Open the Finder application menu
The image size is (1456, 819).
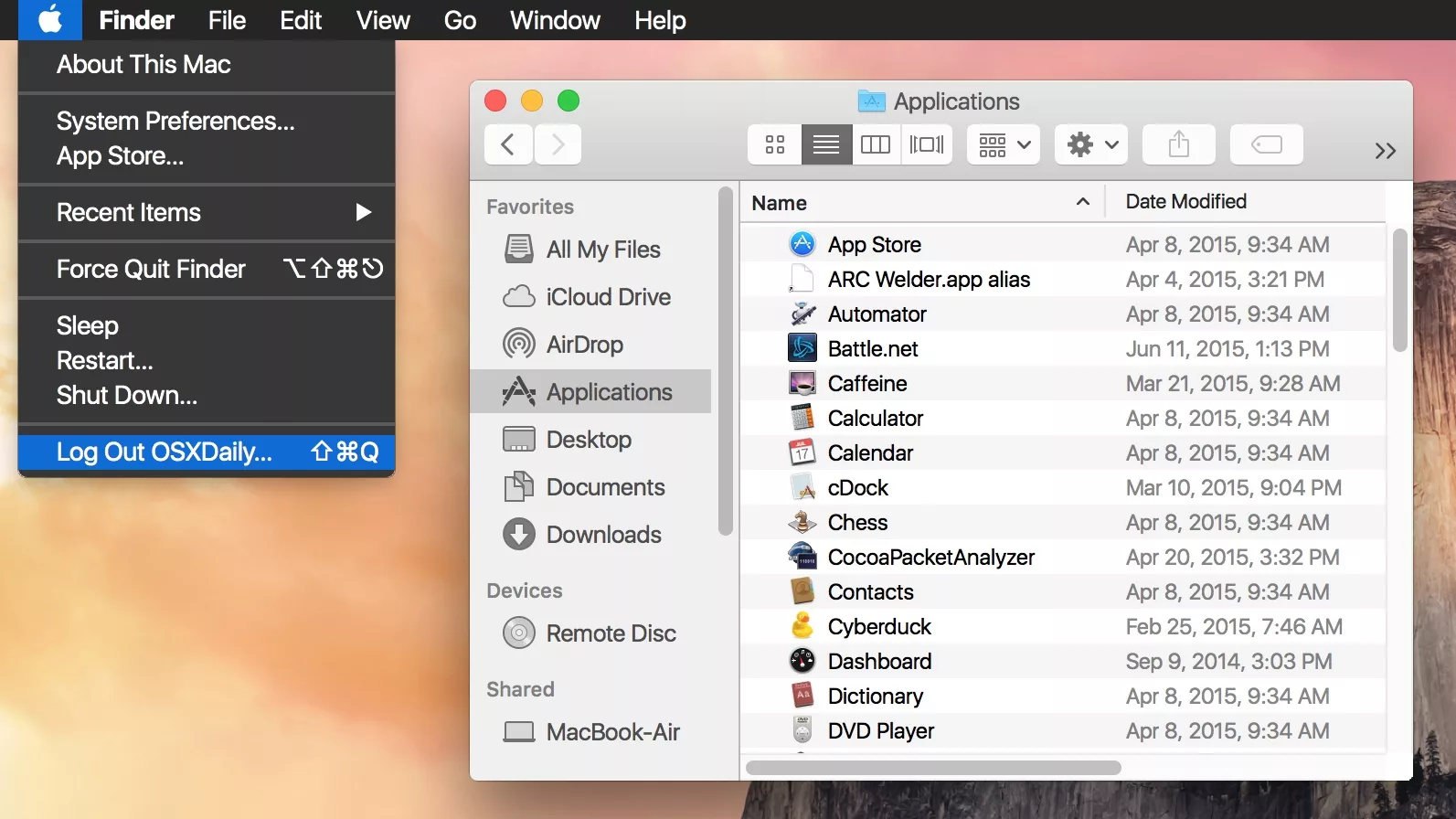136,20
